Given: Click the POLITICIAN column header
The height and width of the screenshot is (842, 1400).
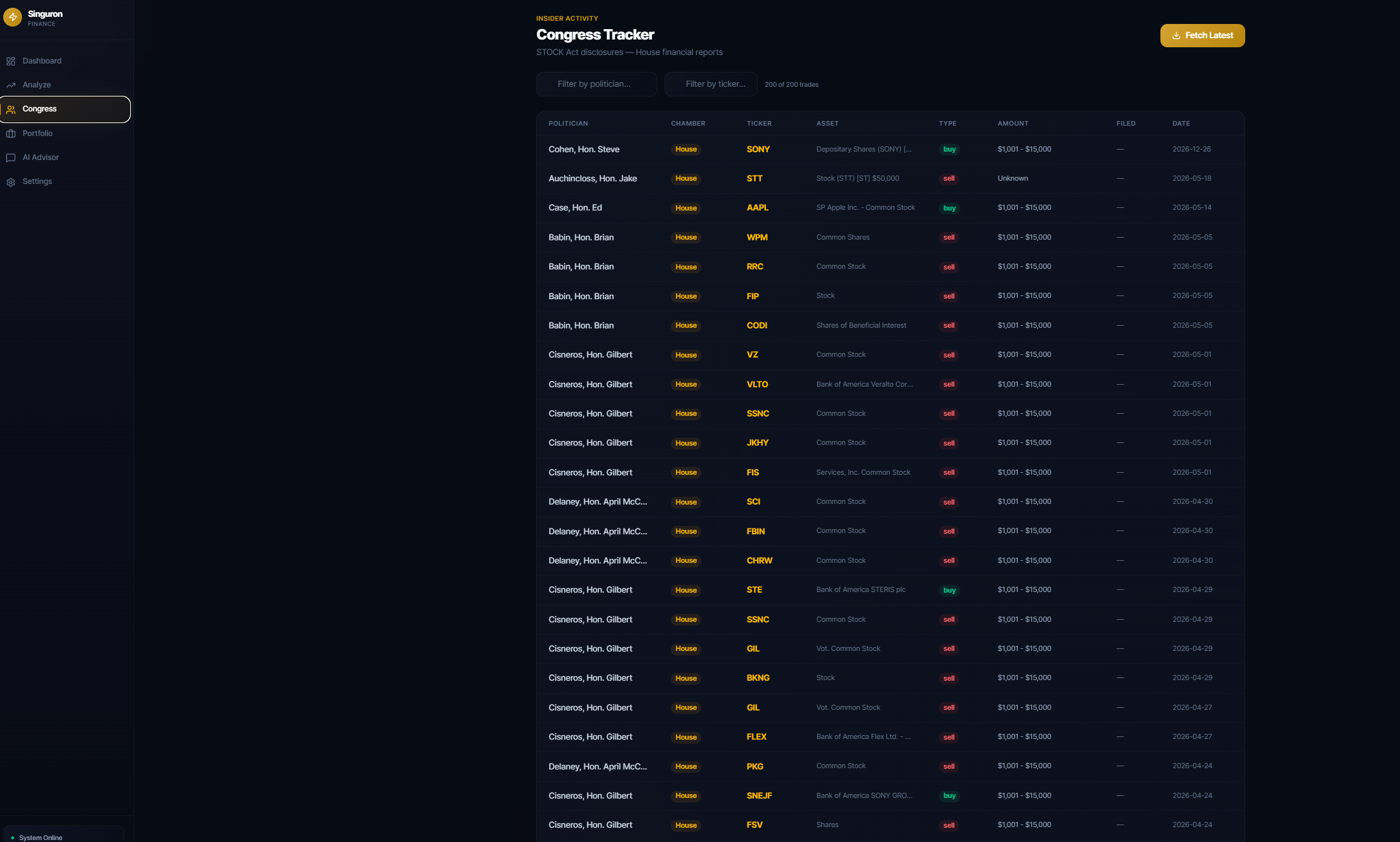Looking at the screenshot, I should [x=568, y=123].
